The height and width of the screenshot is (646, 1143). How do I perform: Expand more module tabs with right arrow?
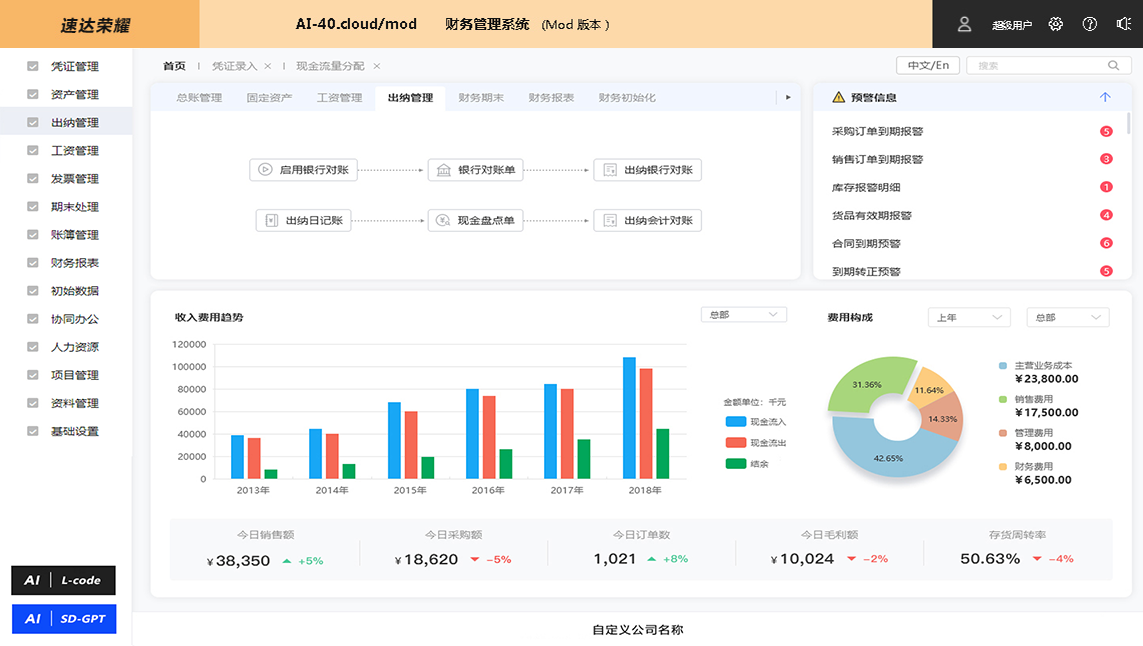point(788,98)
